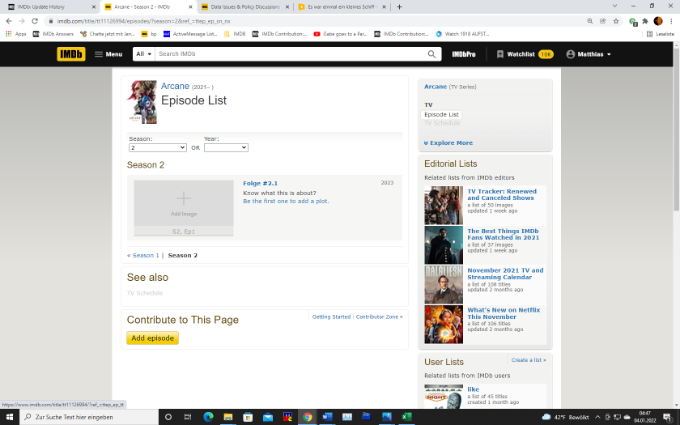
Task: Expand the Matthias account menu
Action: click(588, 54)
